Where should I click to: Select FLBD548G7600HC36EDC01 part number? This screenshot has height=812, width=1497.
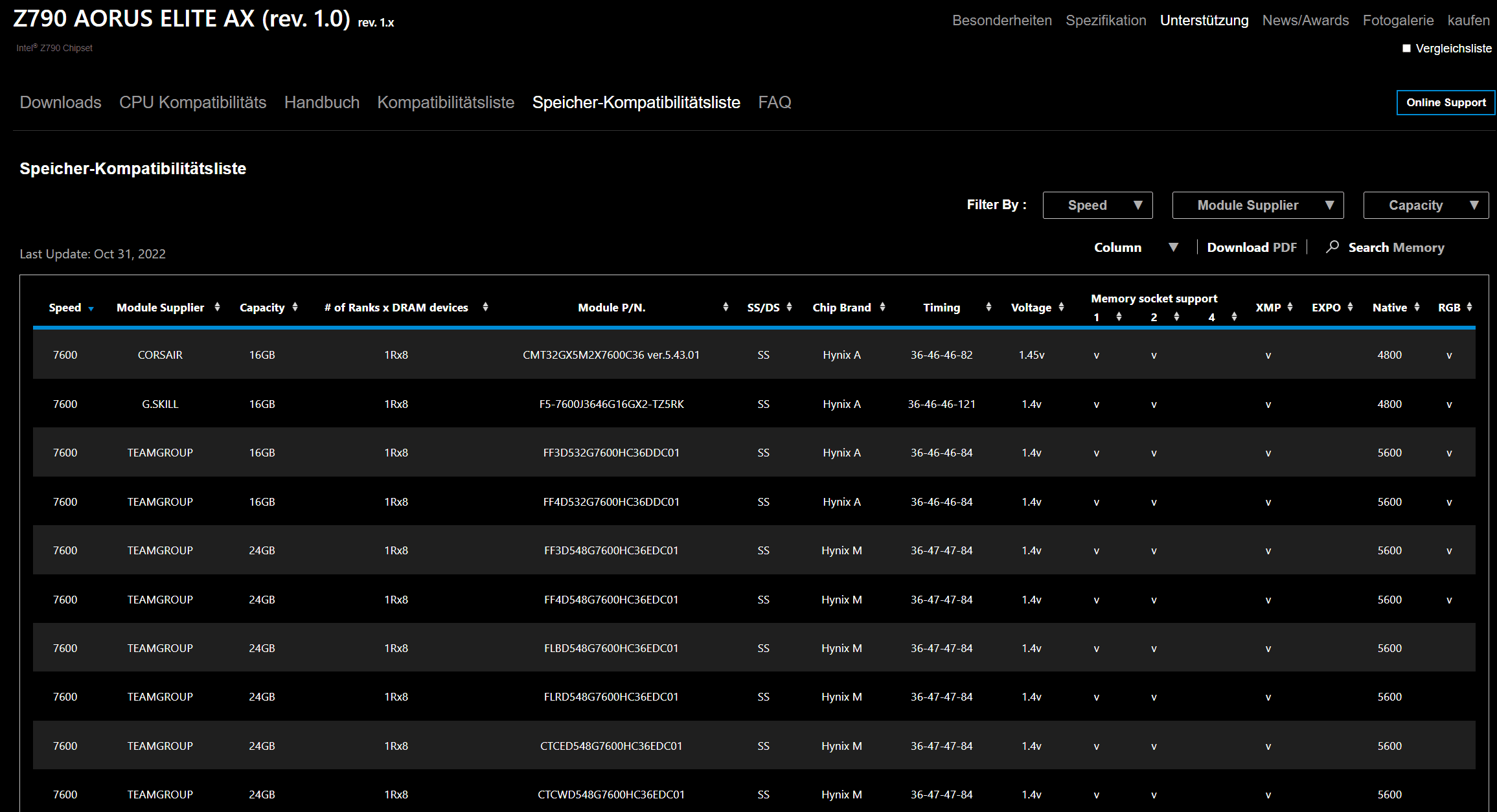pos(611,648)
